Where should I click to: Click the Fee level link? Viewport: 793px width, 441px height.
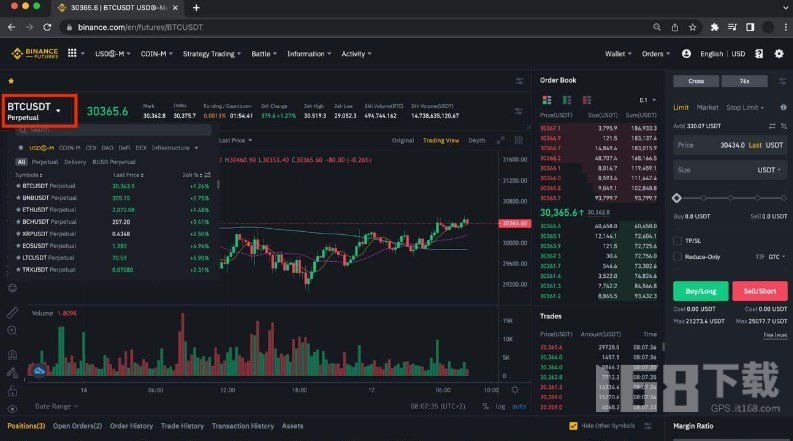click(x=775, y=335)
